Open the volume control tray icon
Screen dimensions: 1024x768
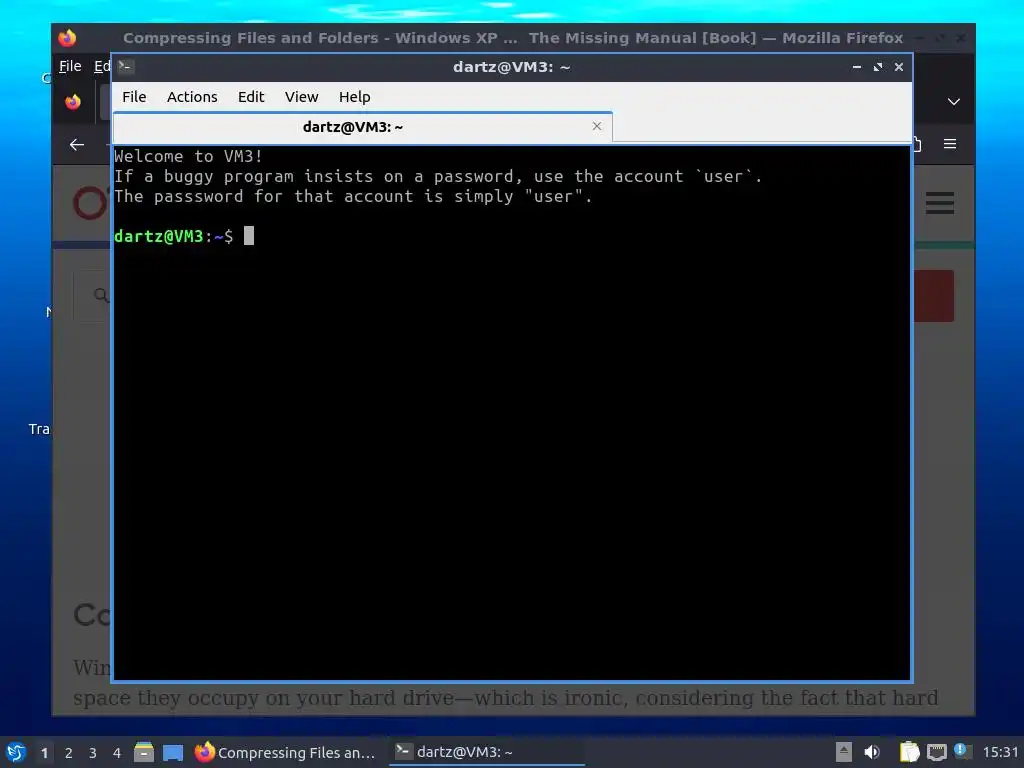coord(872,752)
